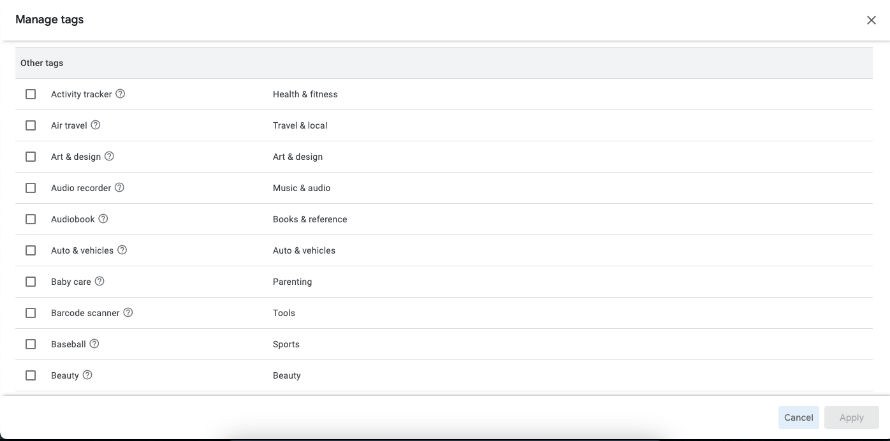
Task: Select the Barcode scanner checkbox
Action: point(30,313)
